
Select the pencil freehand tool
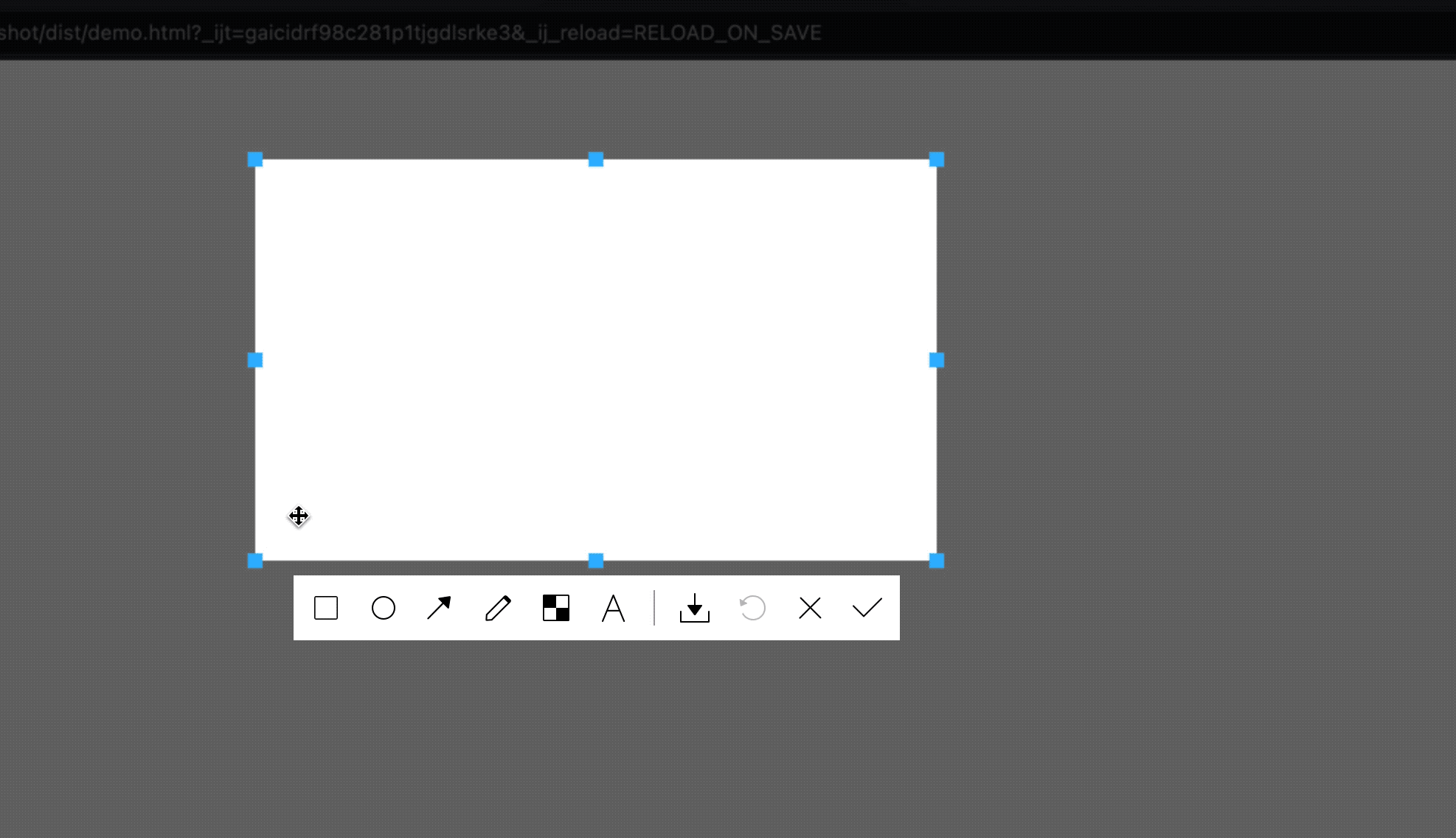coord(499,608)
